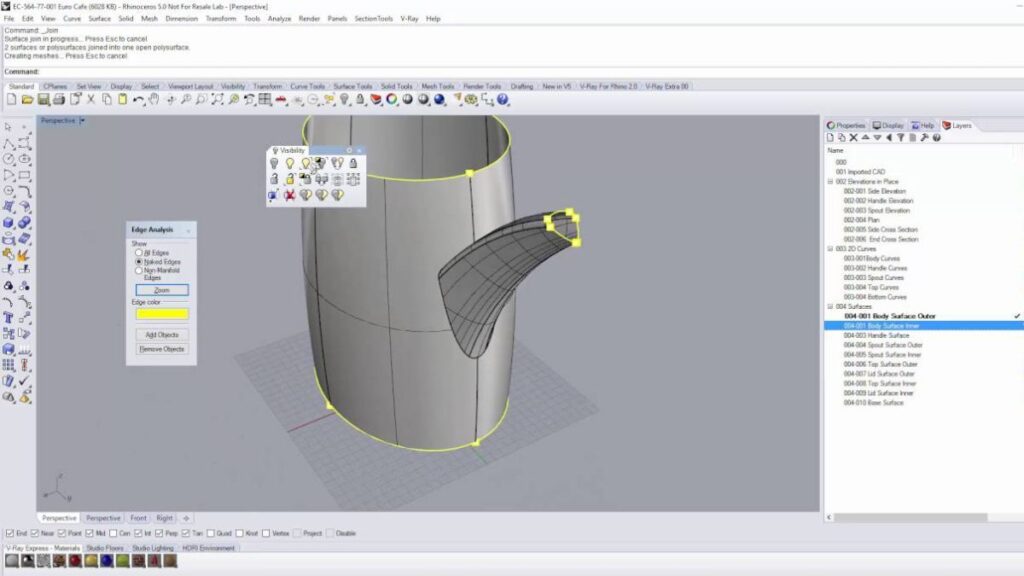Select the Pan hand tool icon

coord(152,100)
